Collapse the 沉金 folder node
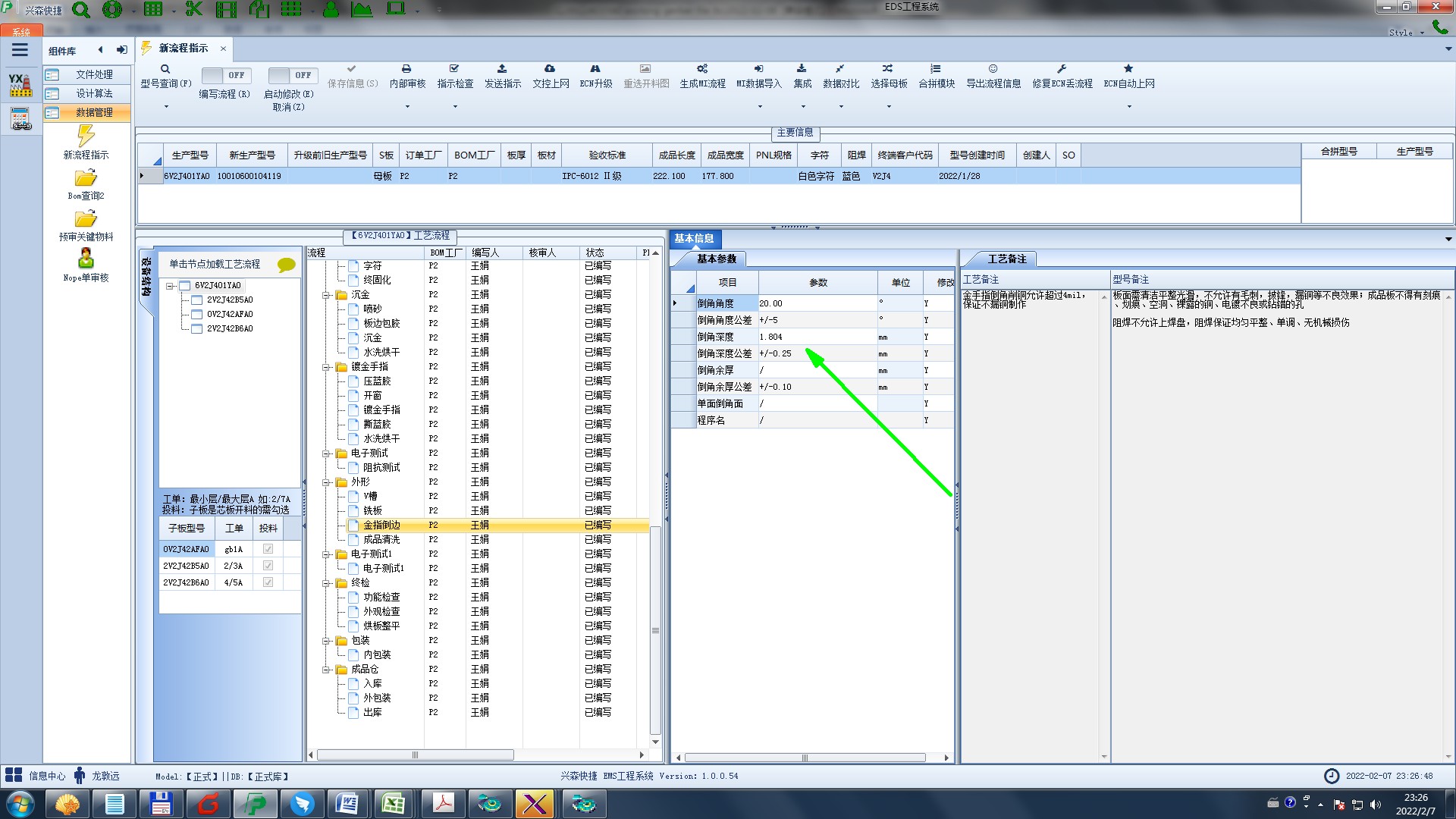The image size is (1456, 819). point(326,295)
